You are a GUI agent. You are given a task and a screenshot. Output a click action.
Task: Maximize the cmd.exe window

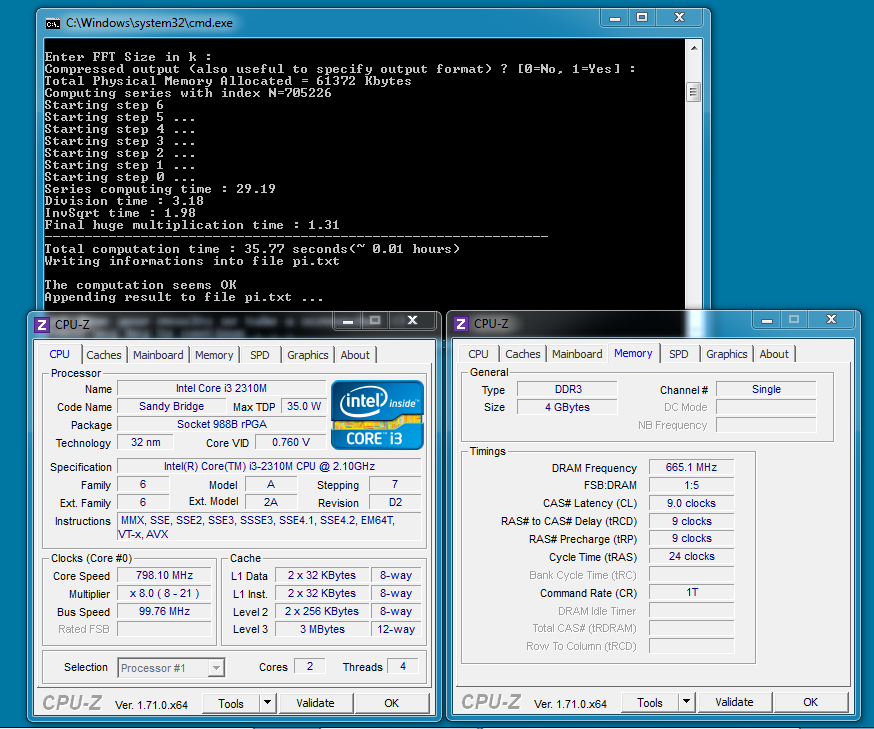click(642, 18)
